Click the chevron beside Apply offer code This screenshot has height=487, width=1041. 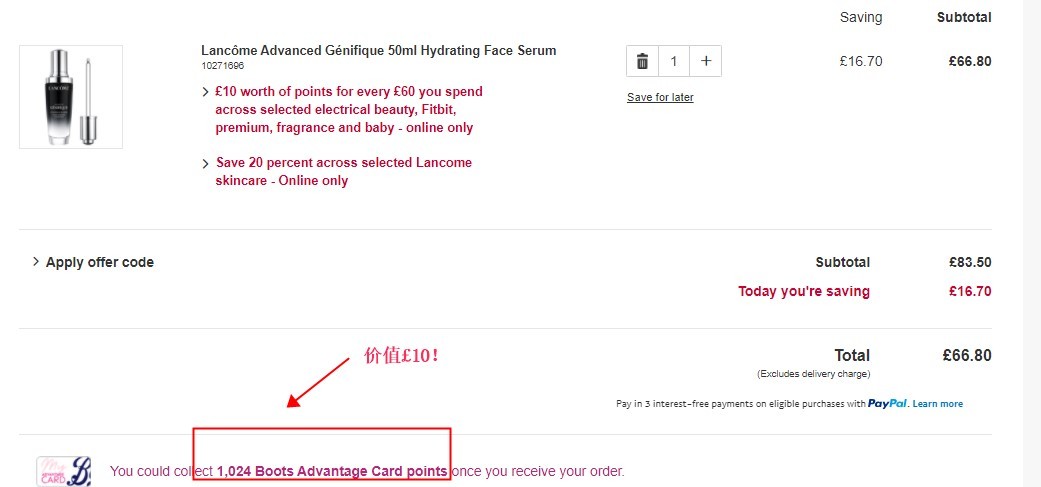tap(36, 261)
